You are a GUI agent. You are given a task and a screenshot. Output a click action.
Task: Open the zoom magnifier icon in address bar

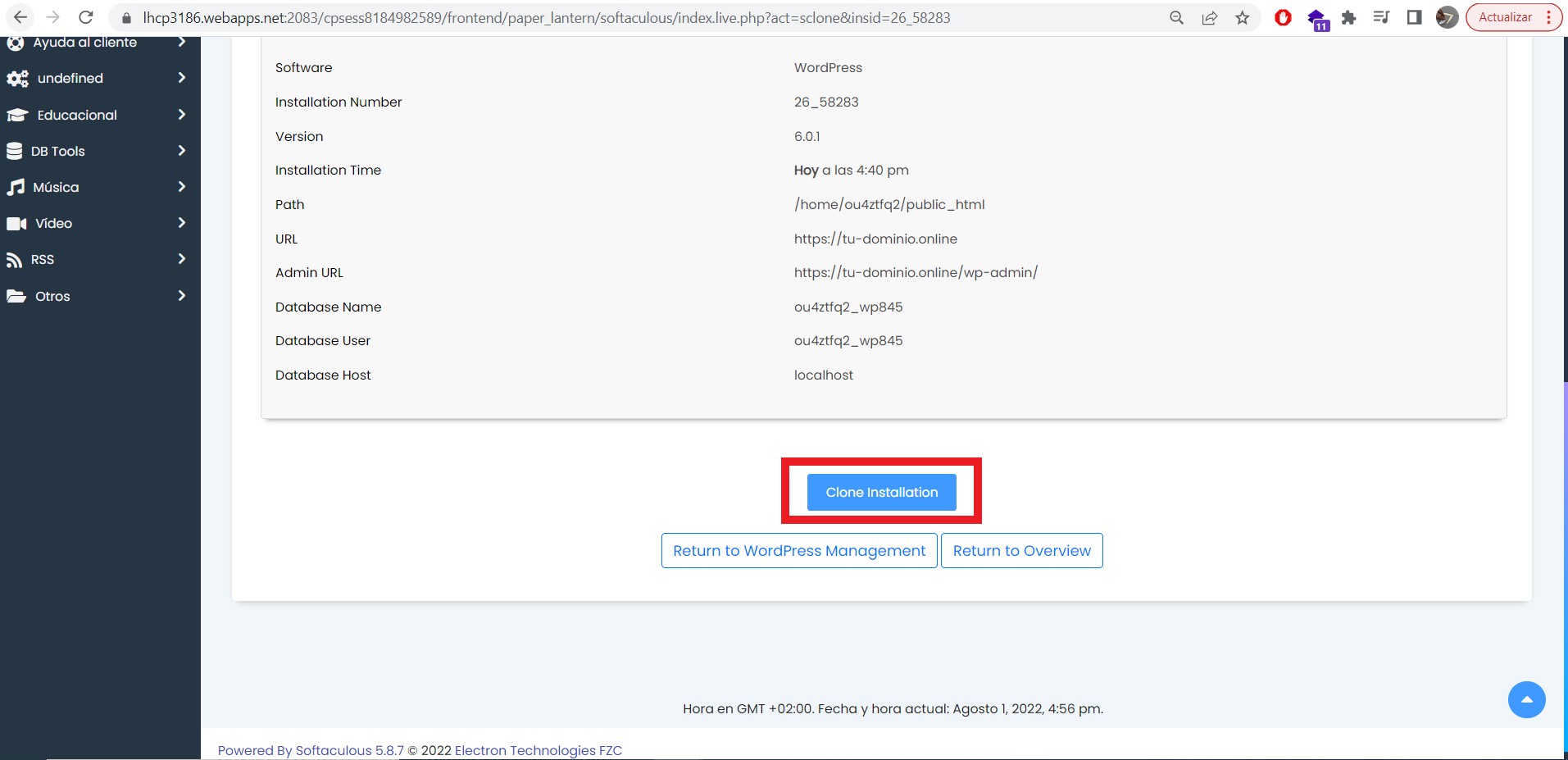[1176, 17]
